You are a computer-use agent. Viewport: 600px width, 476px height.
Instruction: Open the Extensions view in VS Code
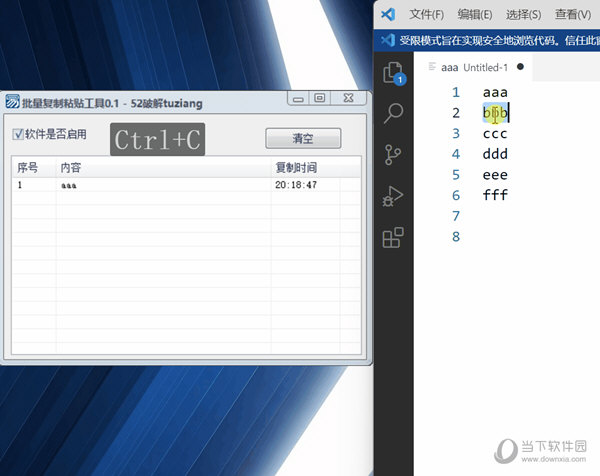[x=393, y=238]
